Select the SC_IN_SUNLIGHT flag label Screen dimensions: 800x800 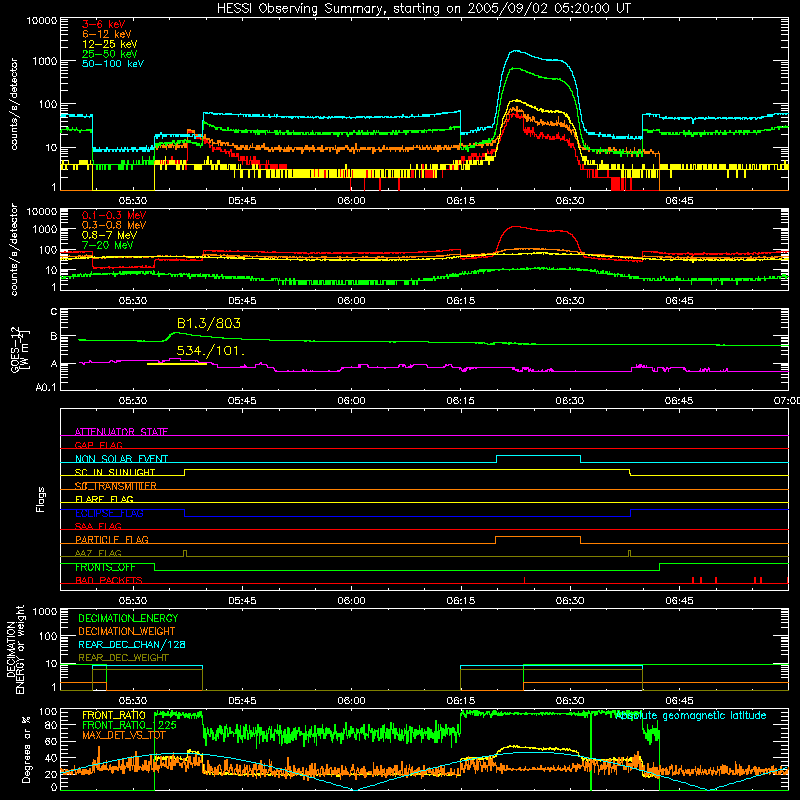point(115,472)
